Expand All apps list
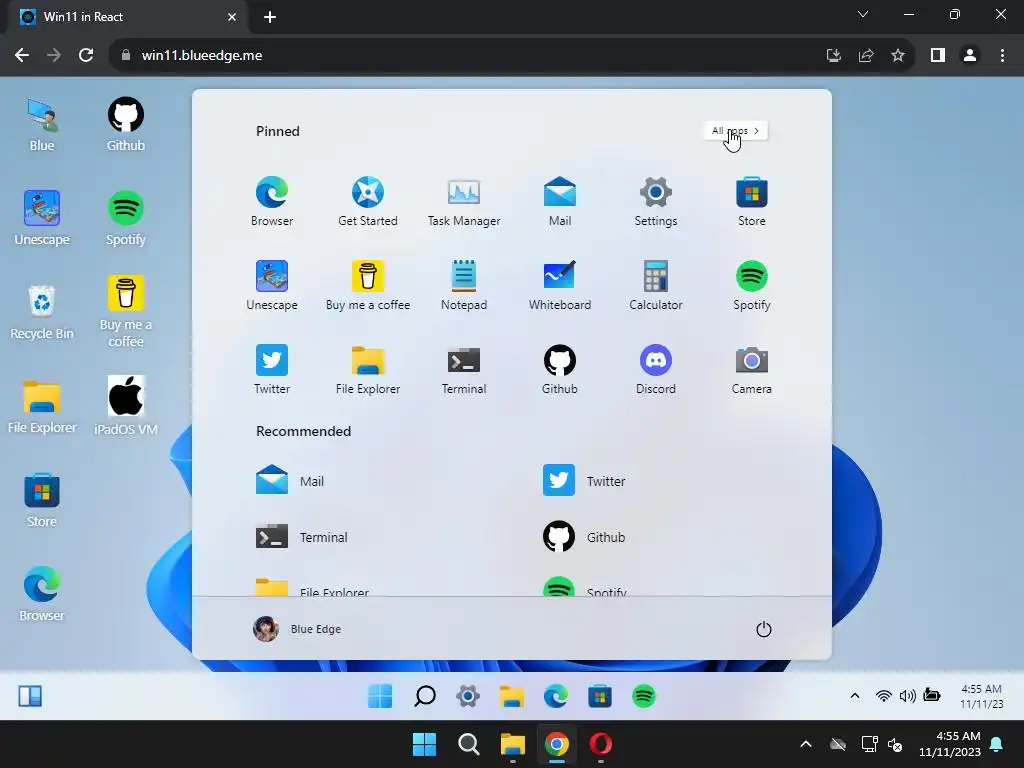1024x768 pixels. point(735,131)
